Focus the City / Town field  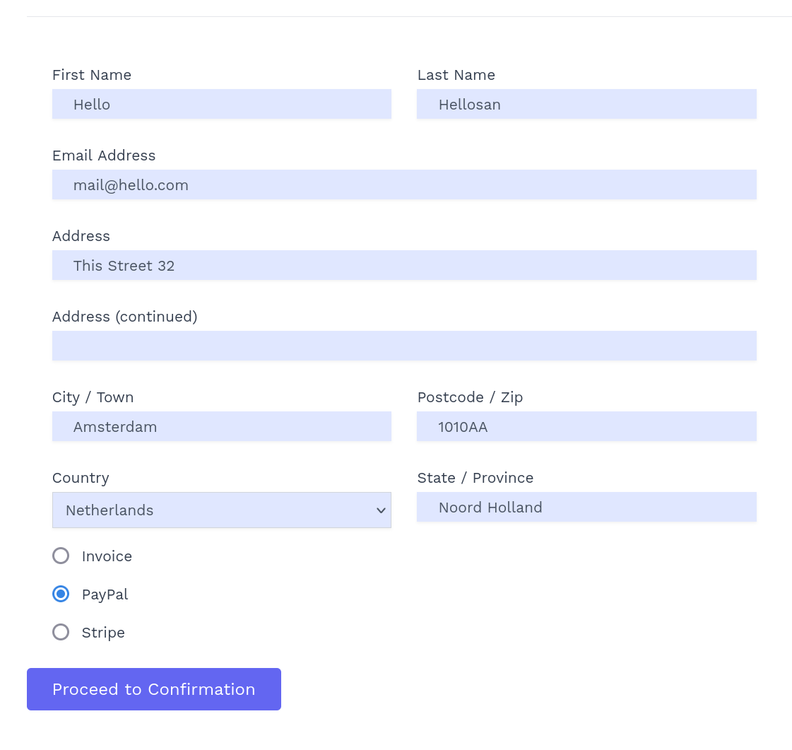coord(221,427)
